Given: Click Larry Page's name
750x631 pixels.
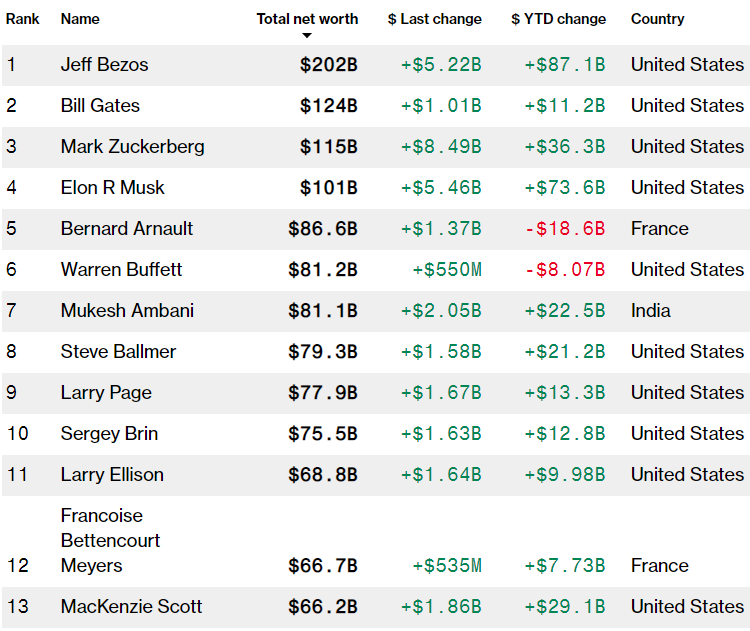Looking at the screenshot, I should click(x=106, y=393).
